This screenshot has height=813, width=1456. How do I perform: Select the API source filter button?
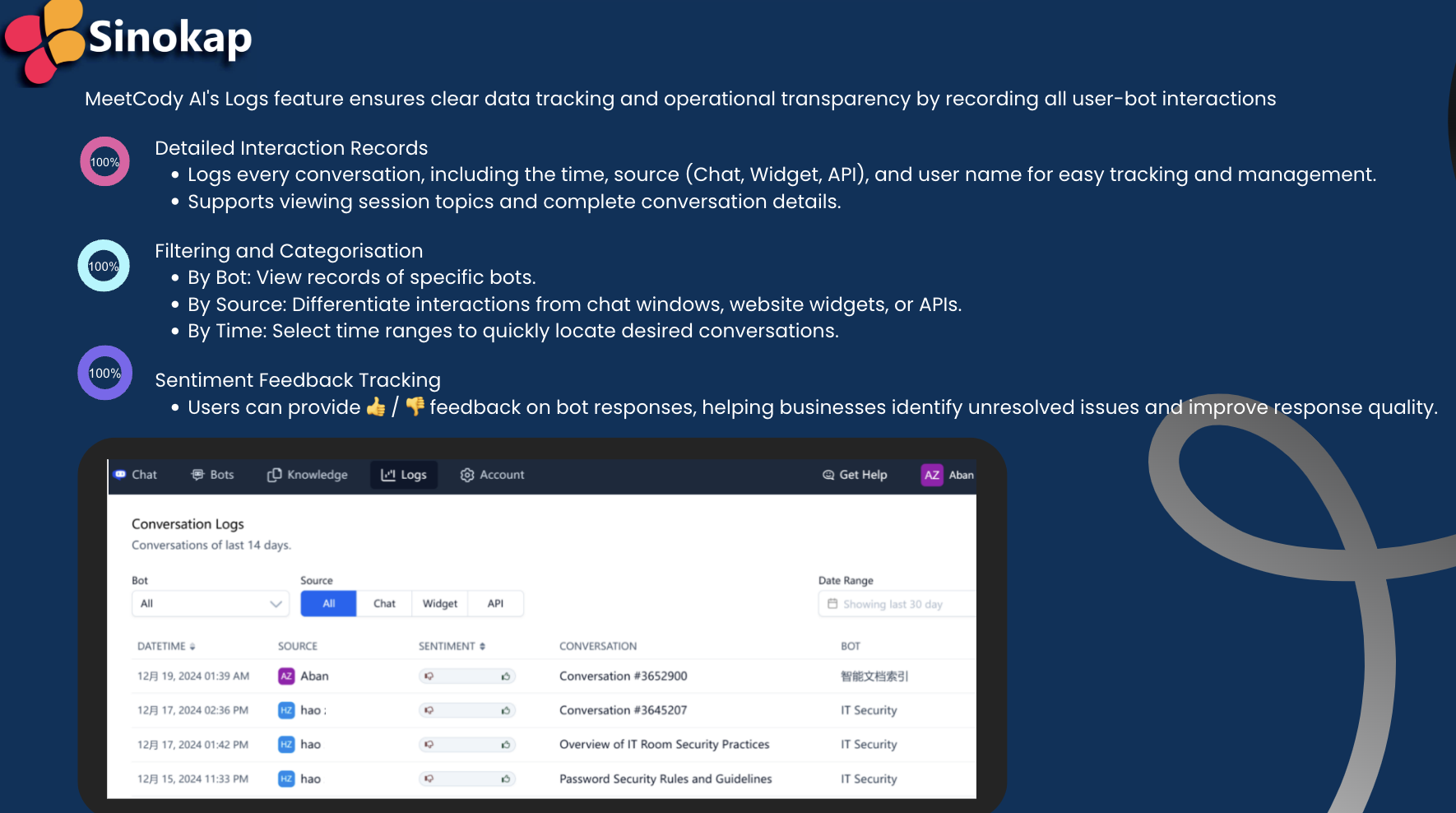(x=495, y=603)
